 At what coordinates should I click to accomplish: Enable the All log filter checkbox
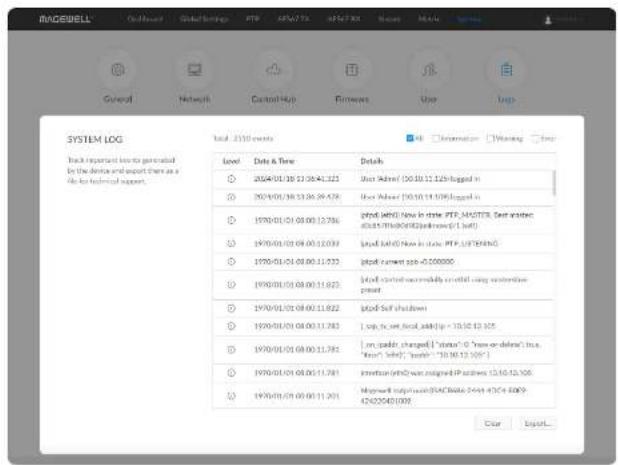pos(410,138)
